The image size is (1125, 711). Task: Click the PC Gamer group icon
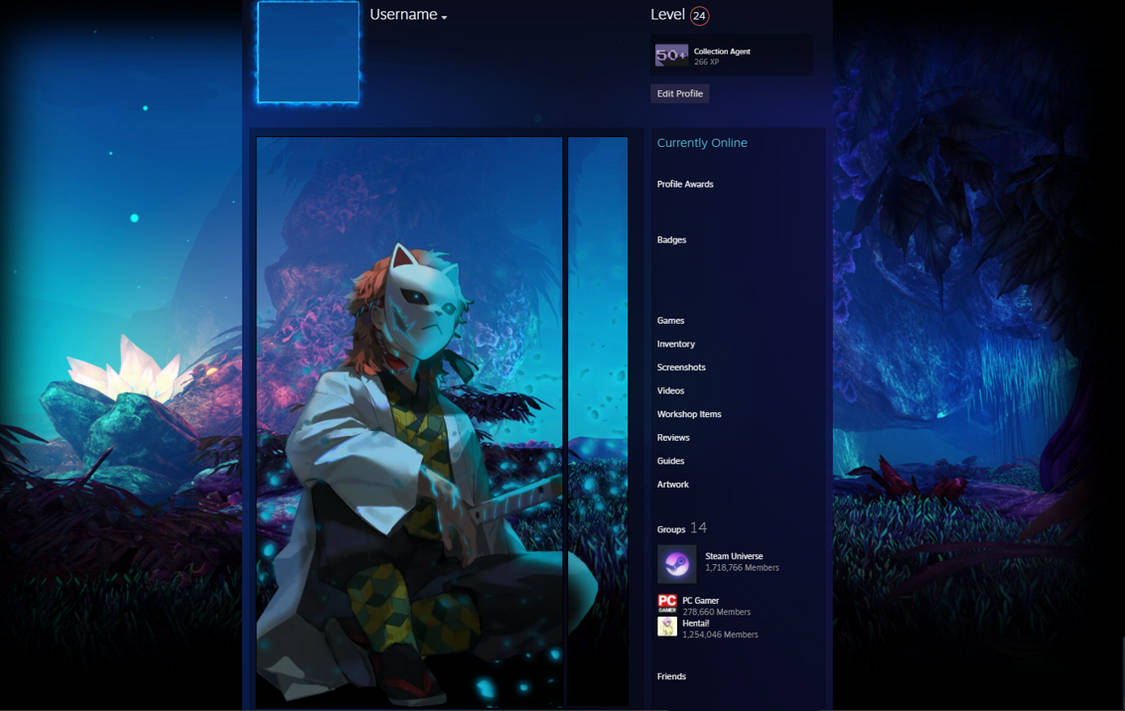pos(666,603)
